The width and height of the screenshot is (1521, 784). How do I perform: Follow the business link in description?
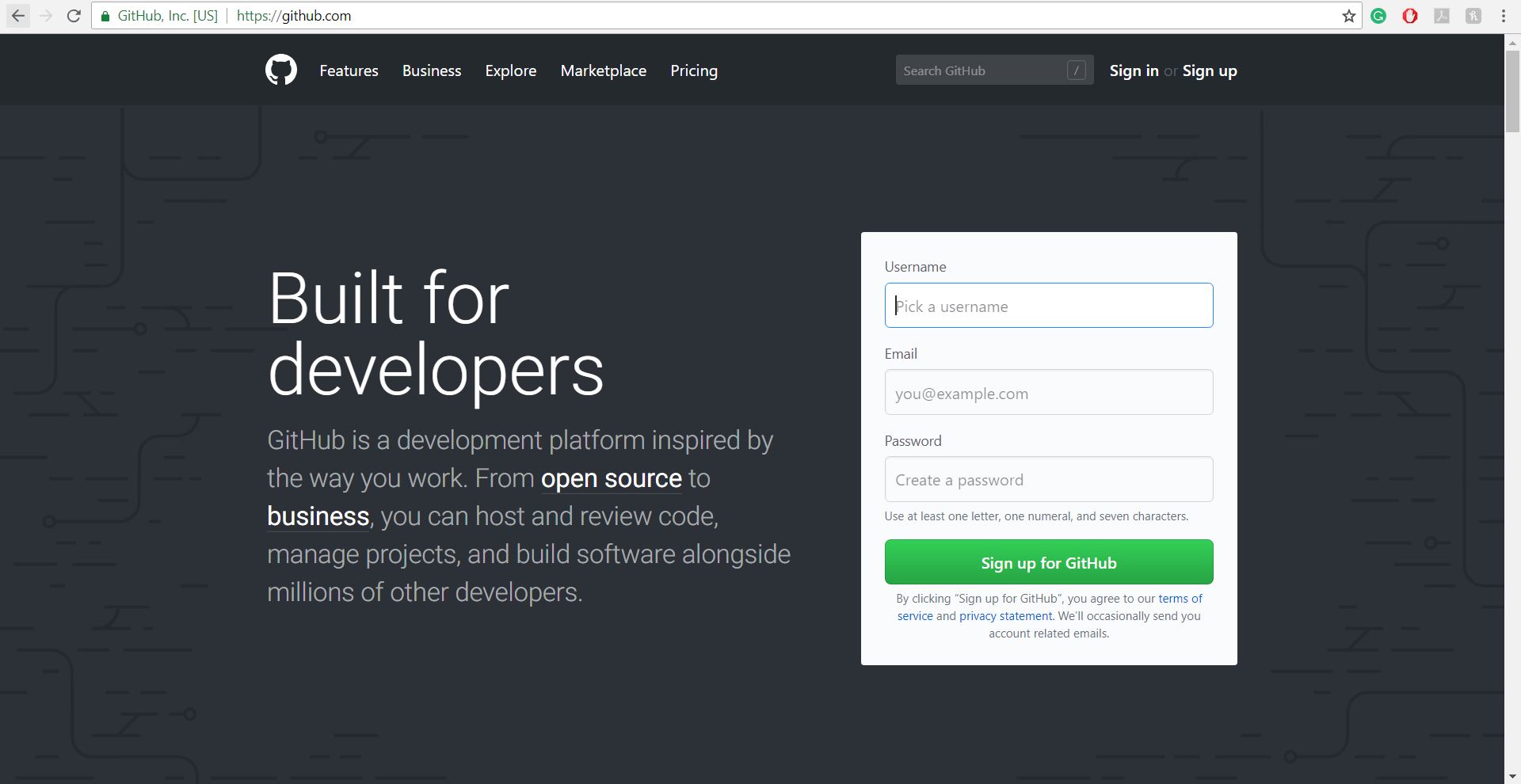(318, 516)
